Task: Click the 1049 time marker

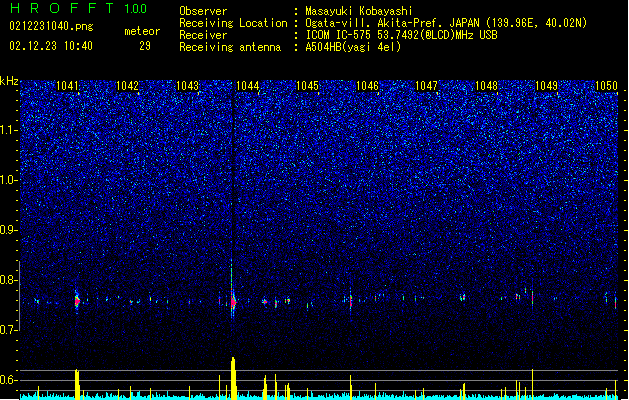Action: (546, 86)
